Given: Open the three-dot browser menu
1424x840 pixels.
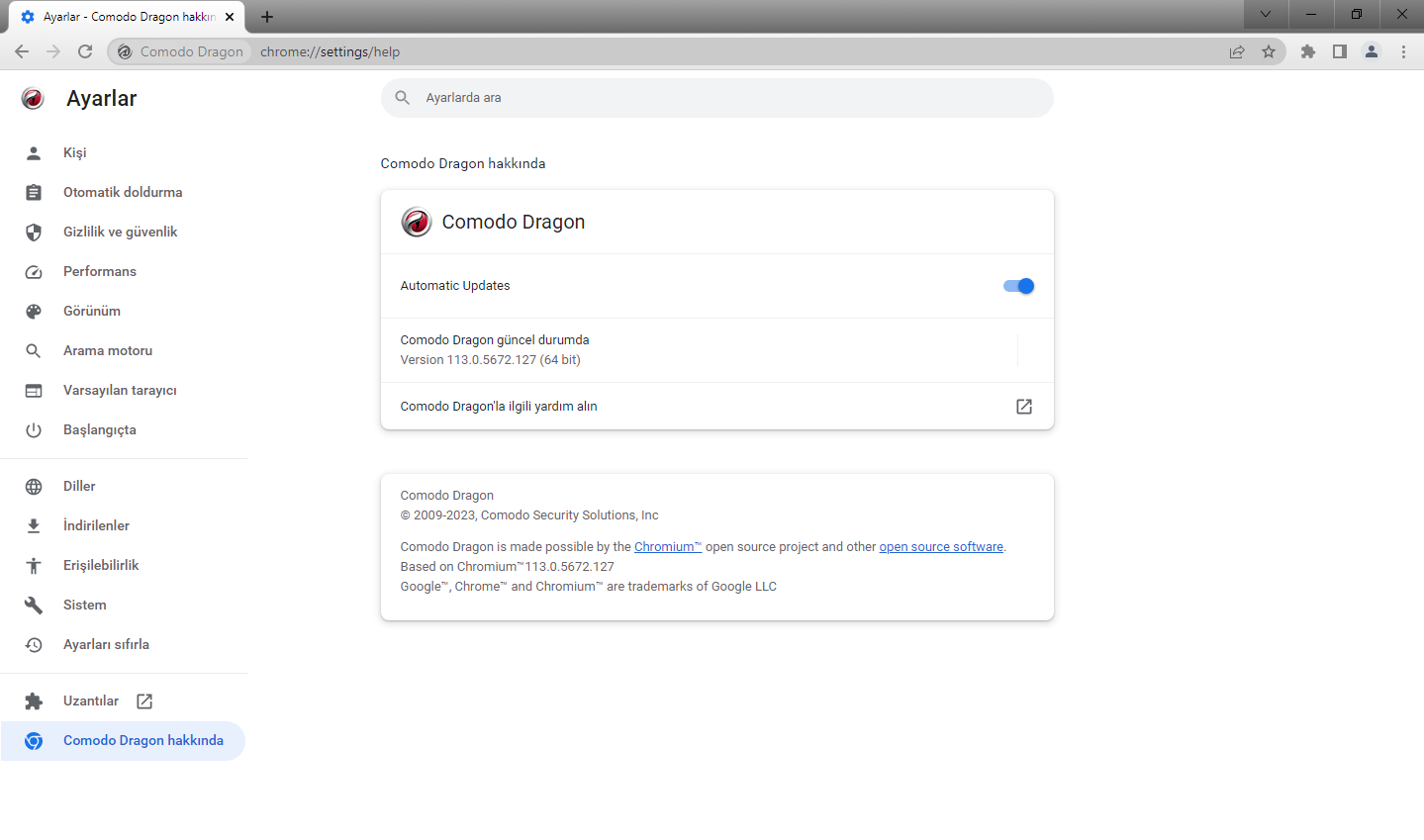Looking at the screenshot, I should point(1403,51).
